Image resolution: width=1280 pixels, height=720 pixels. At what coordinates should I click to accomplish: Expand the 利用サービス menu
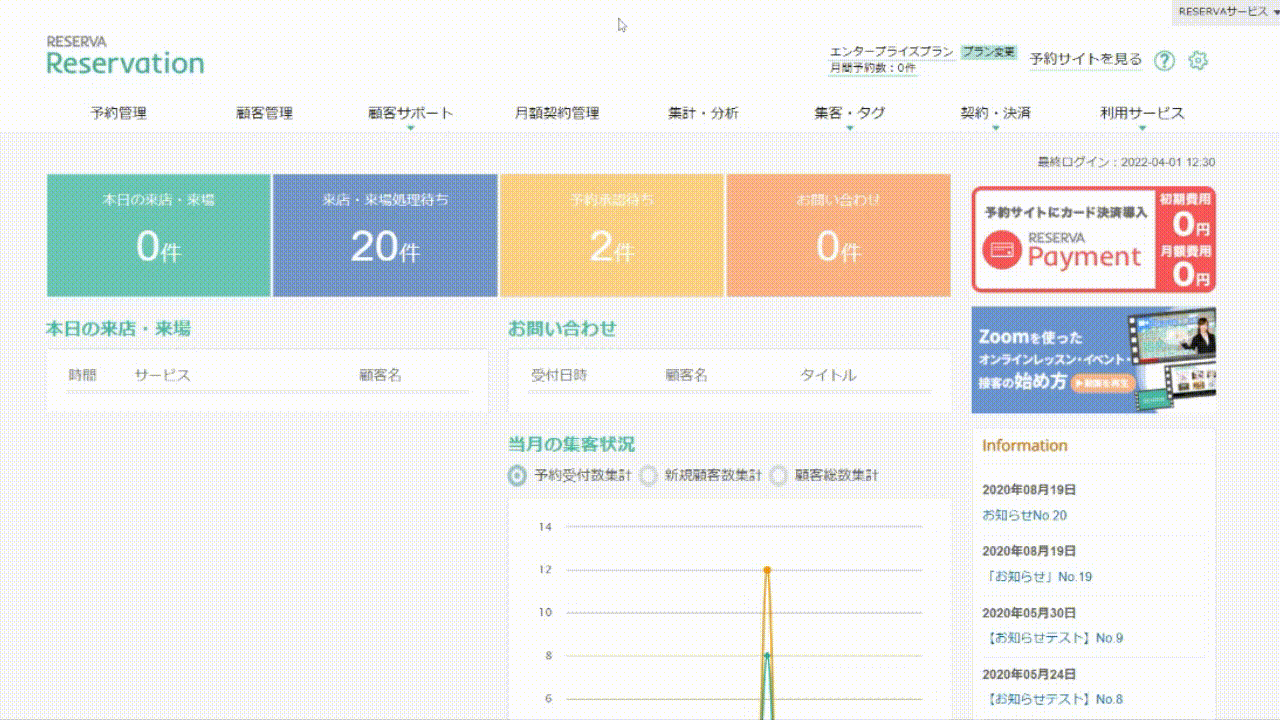pyautogui.click(x=1142, y=114)
